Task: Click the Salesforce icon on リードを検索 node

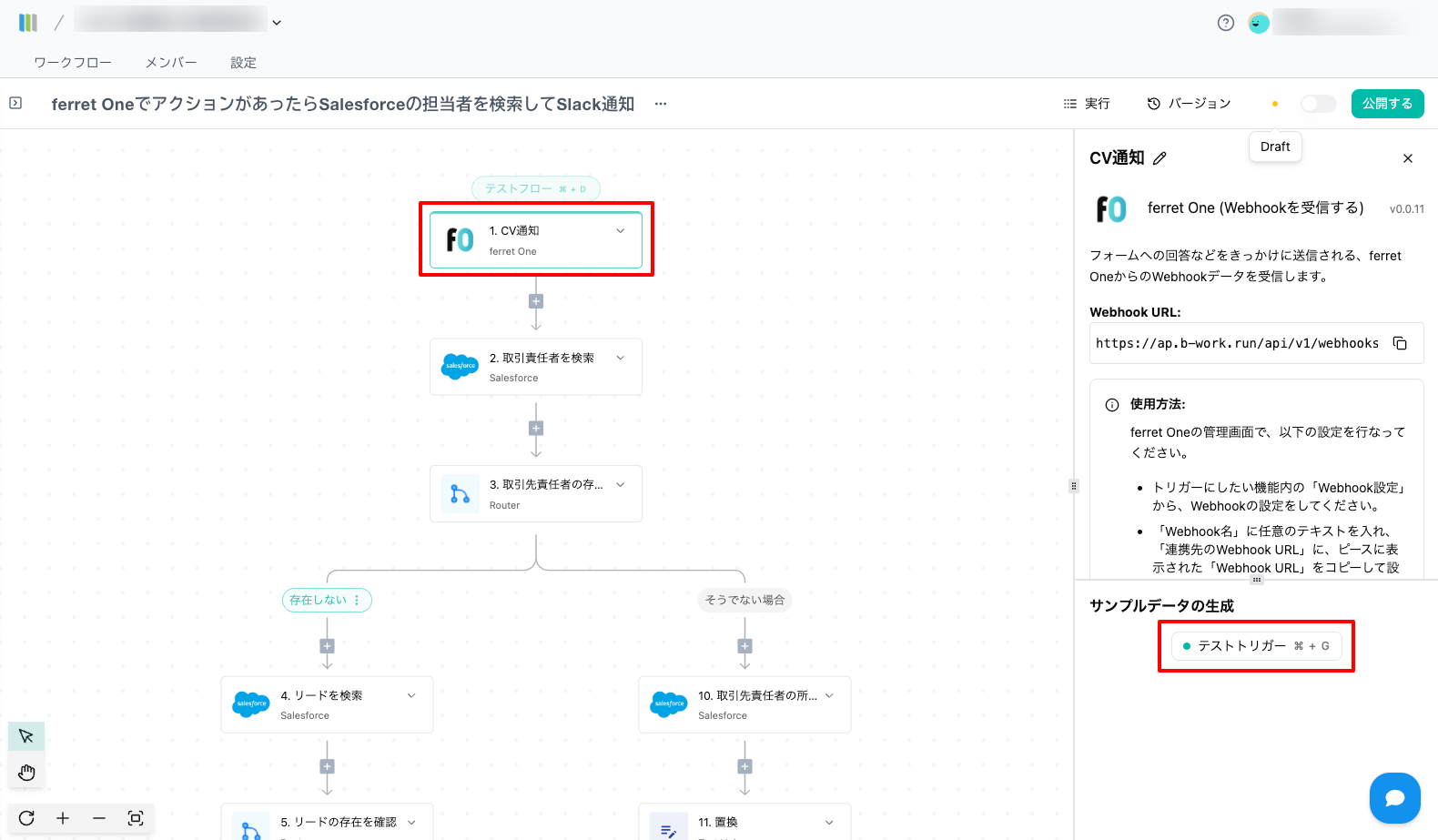Action: pyautogui.click(x=251, y=703)
